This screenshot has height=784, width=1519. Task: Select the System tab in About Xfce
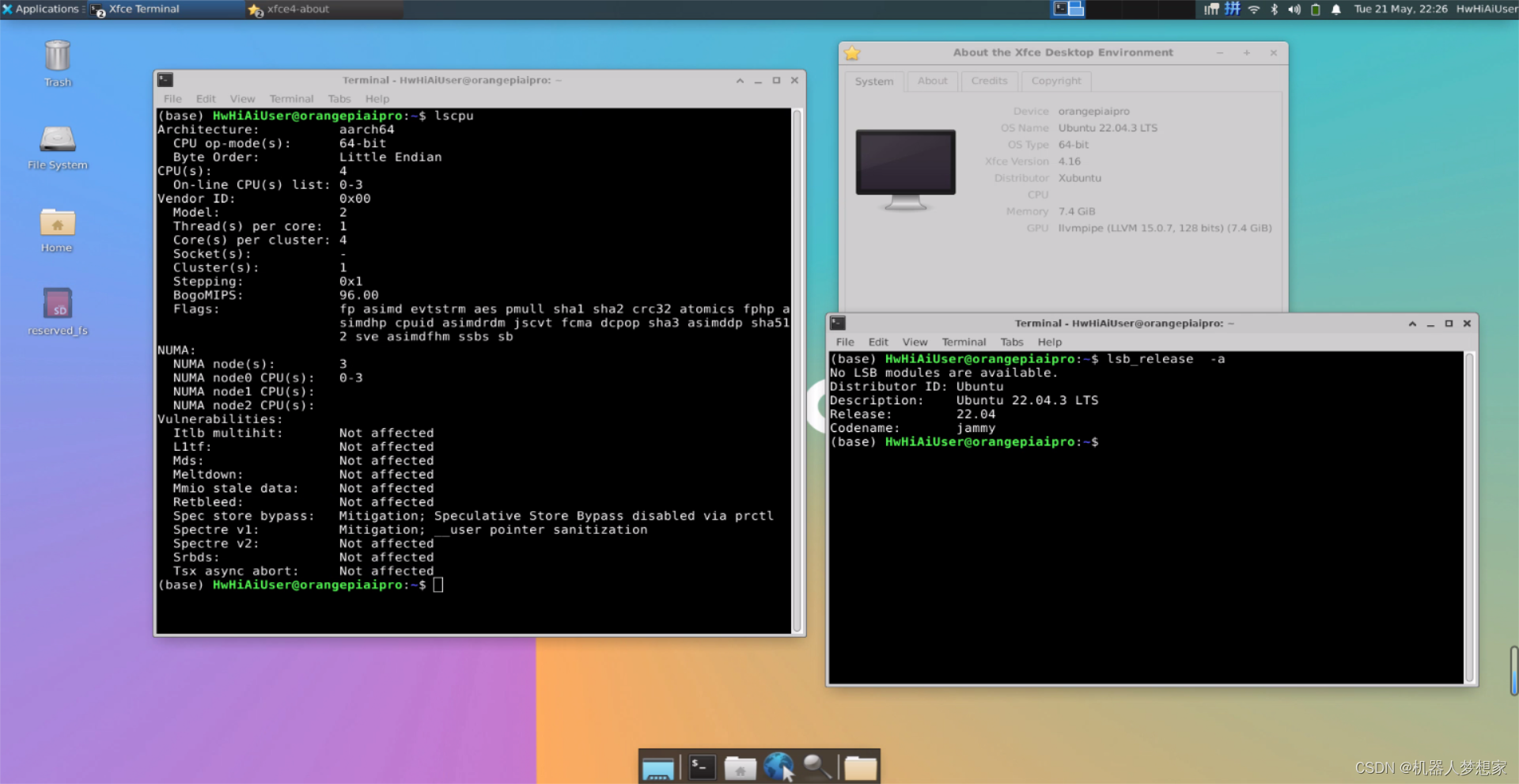pos(873,81)
